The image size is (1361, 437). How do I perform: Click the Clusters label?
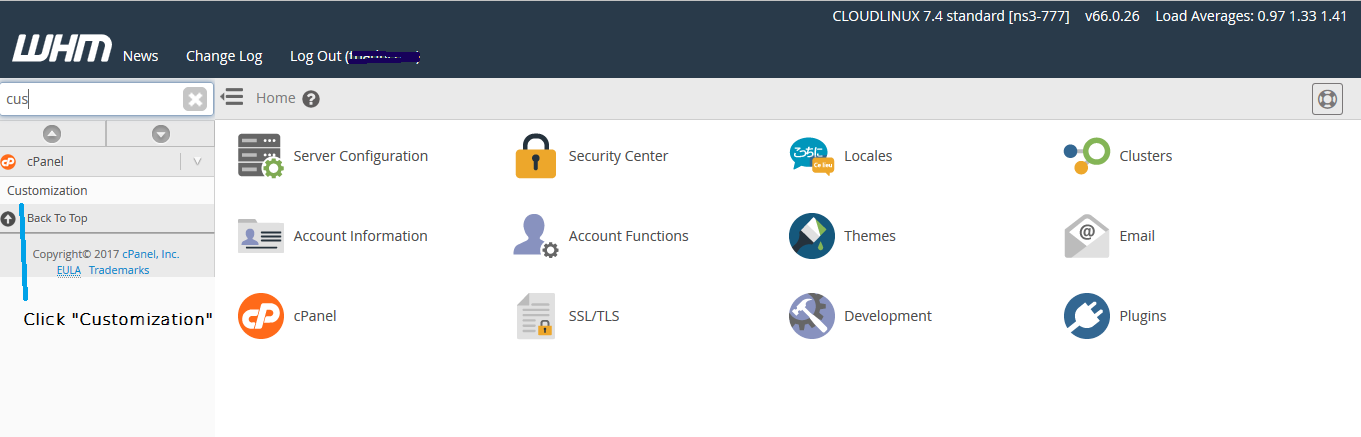pyautogui.click(x=1146, y=156)
